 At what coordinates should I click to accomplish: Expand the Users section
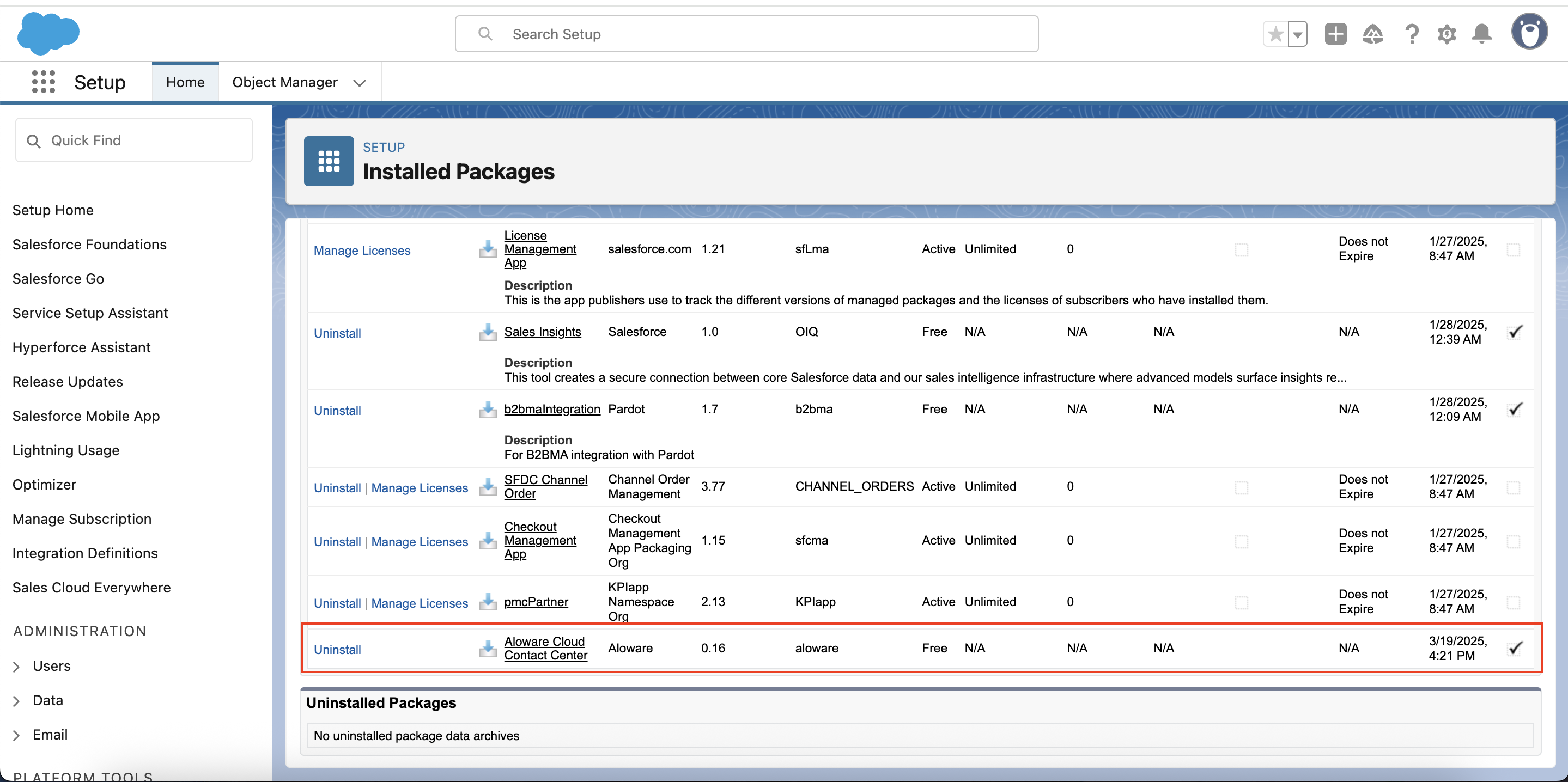coord(16,667)
